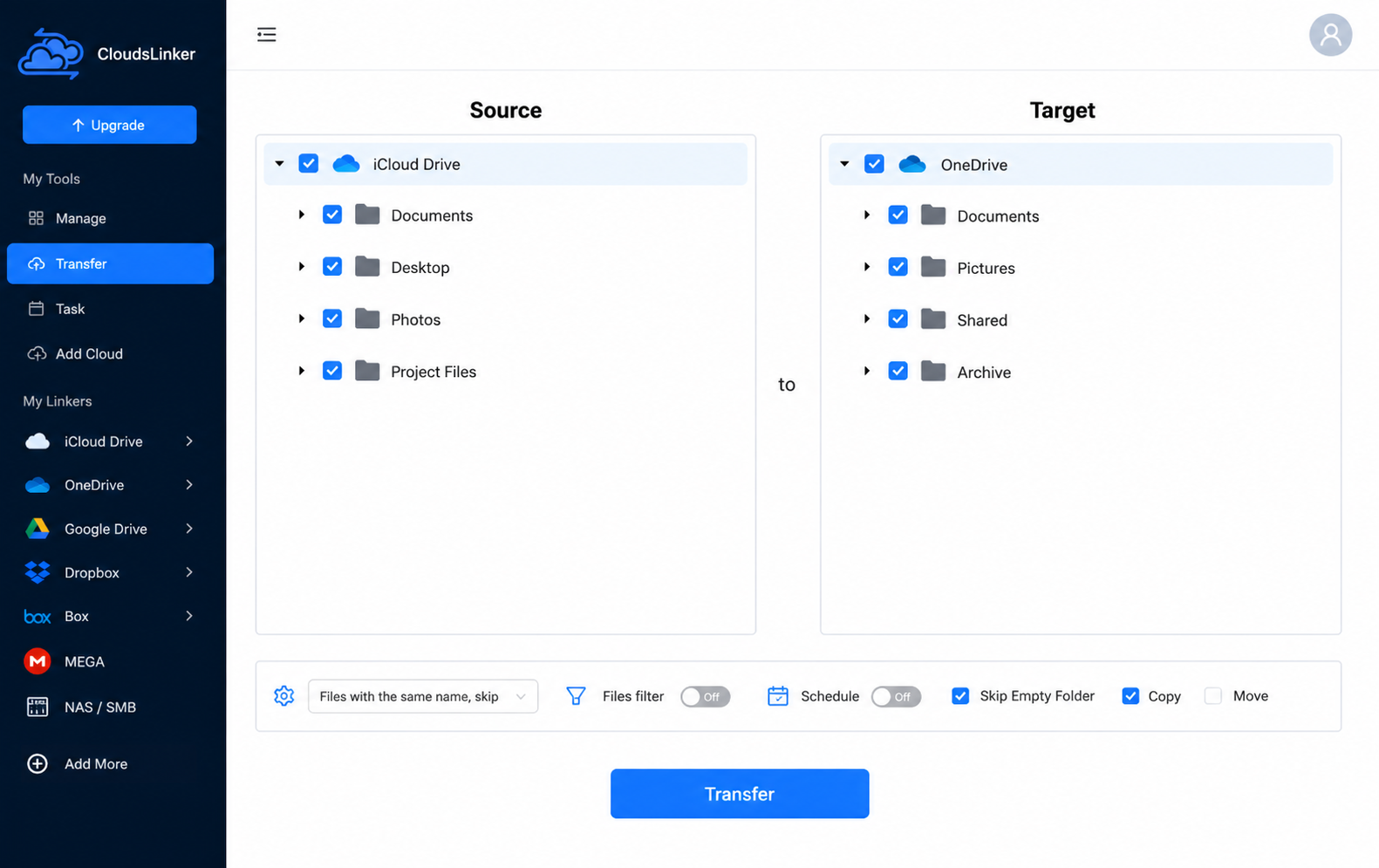Screen dimensions: 1379x868
Task: Uncheck the Photos folder checkbox
Action: (x=332, y=318)
